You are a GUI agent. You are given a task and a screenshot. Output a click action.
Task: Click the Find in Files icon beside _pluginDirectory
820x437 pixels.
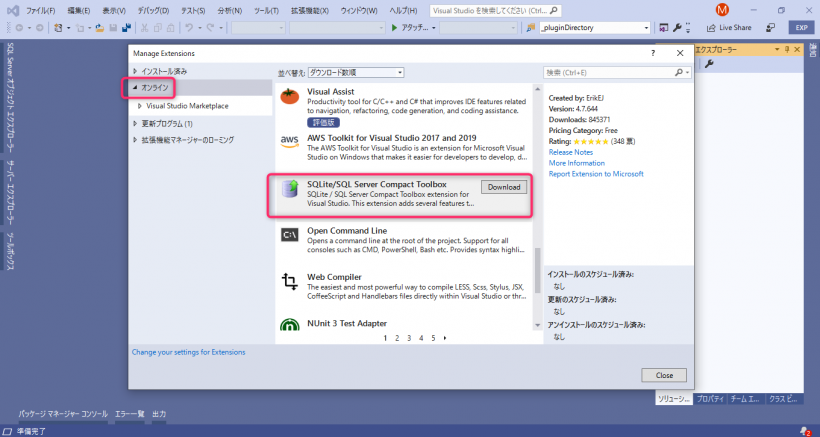(531, 28)
